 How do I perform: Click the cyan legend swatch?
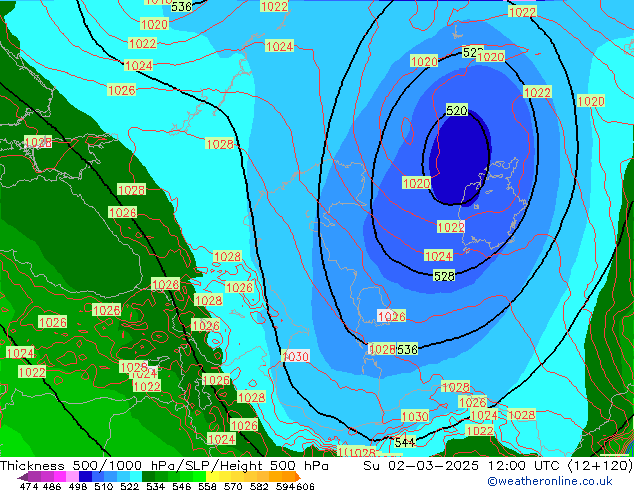pos(136,477)
